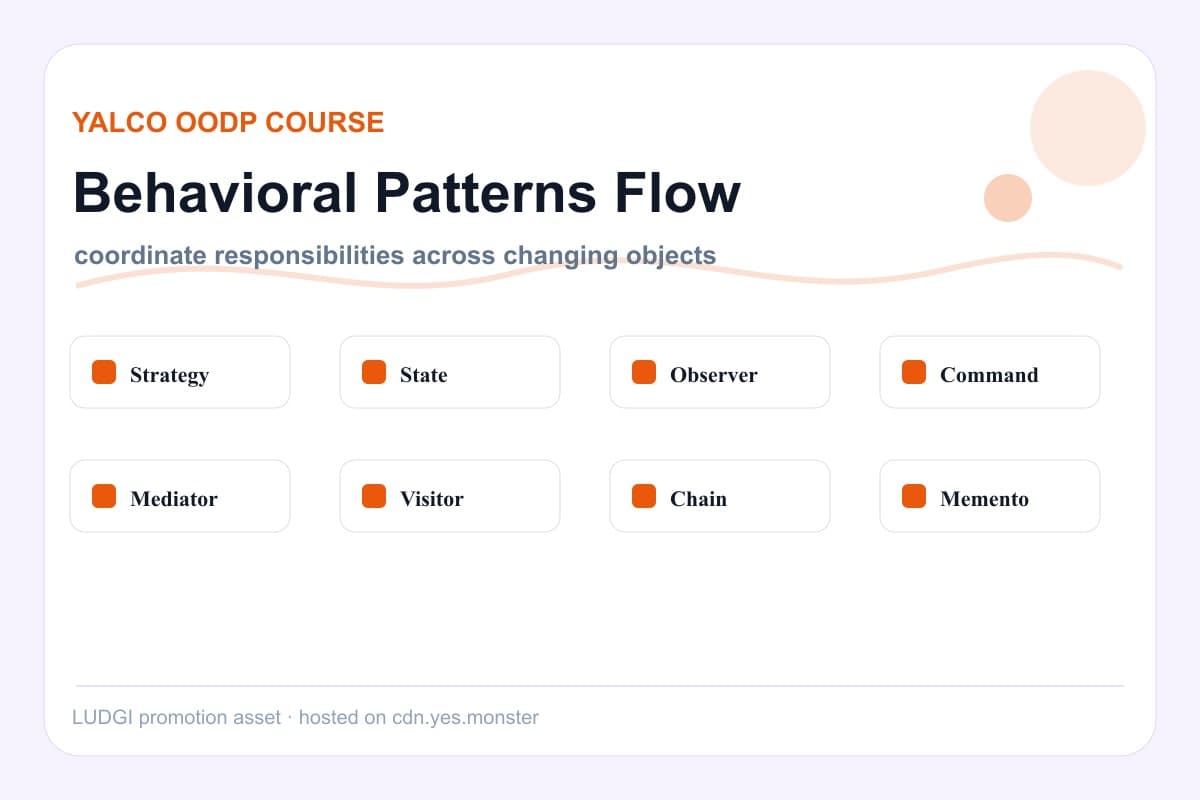
Task: Click the YALCO OODP COURSE label
Action: point(228,122)
